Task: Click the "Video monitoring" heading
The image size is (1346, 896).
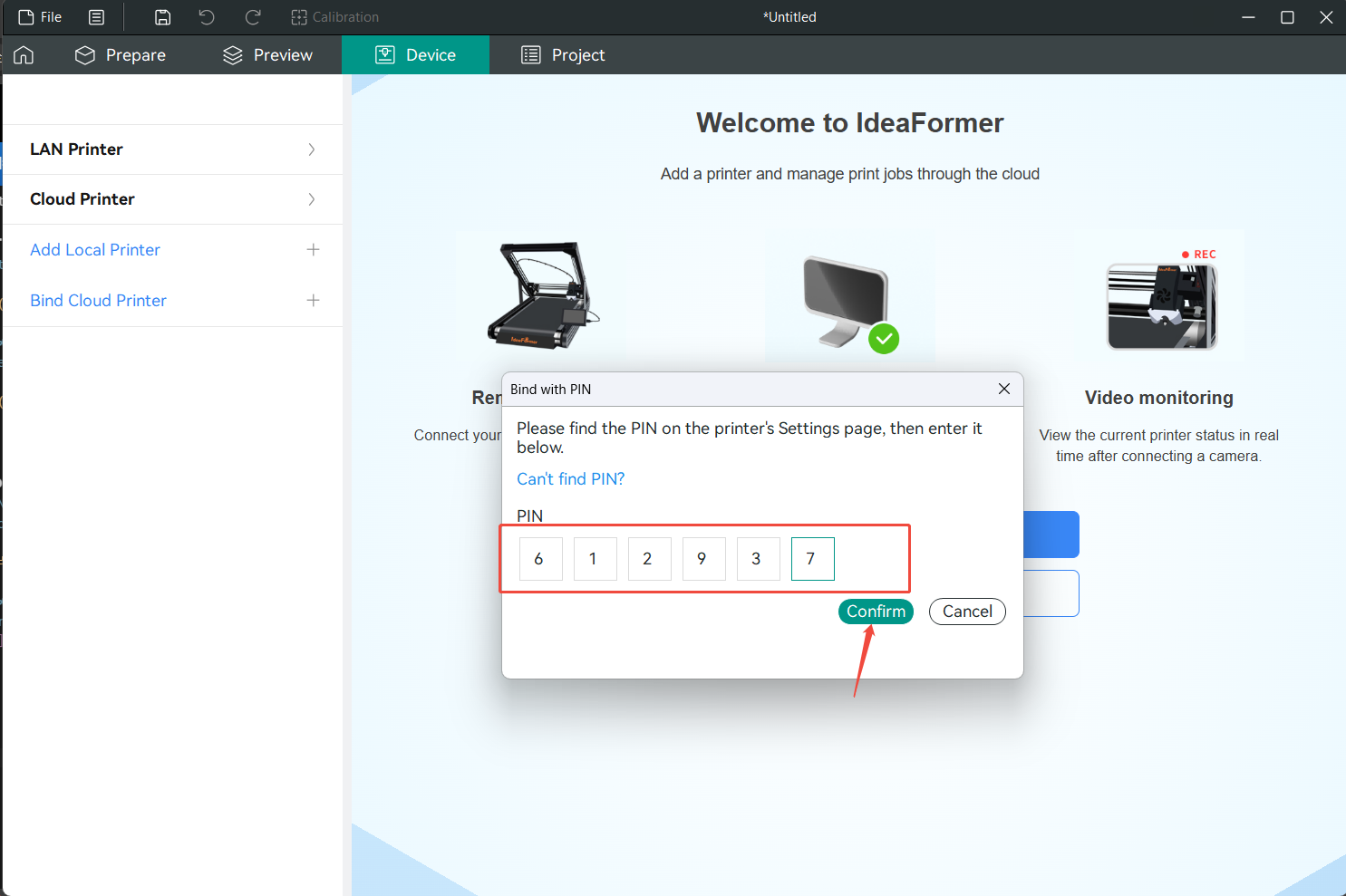Action: pos(1159,398)
